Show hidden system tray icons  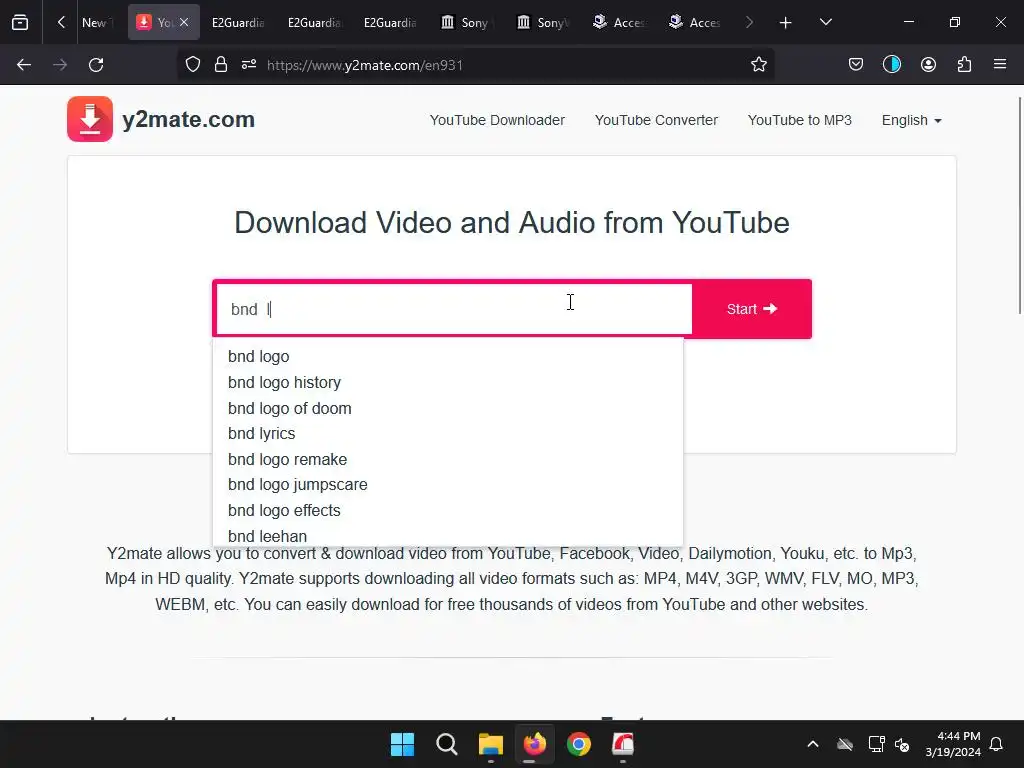coord(812,744)
